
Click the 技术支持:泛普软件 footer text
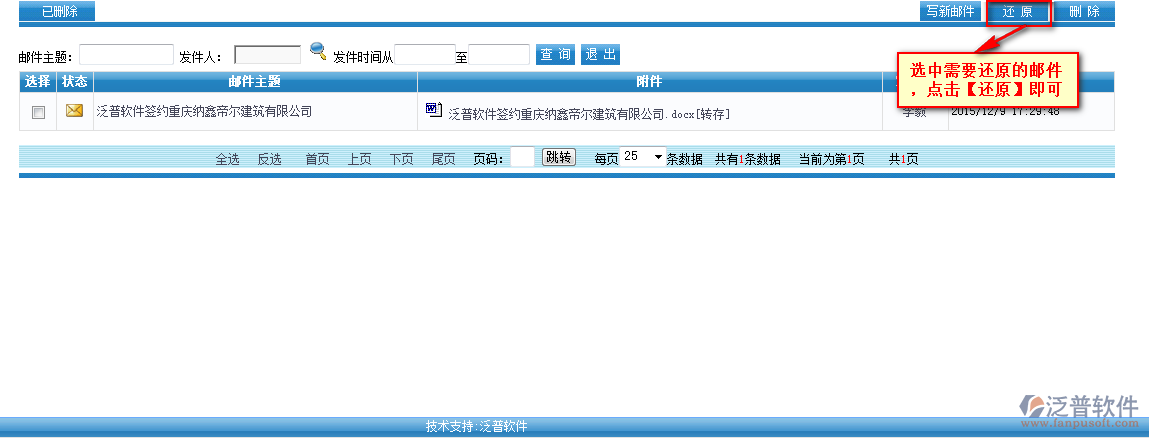(476, 427)
